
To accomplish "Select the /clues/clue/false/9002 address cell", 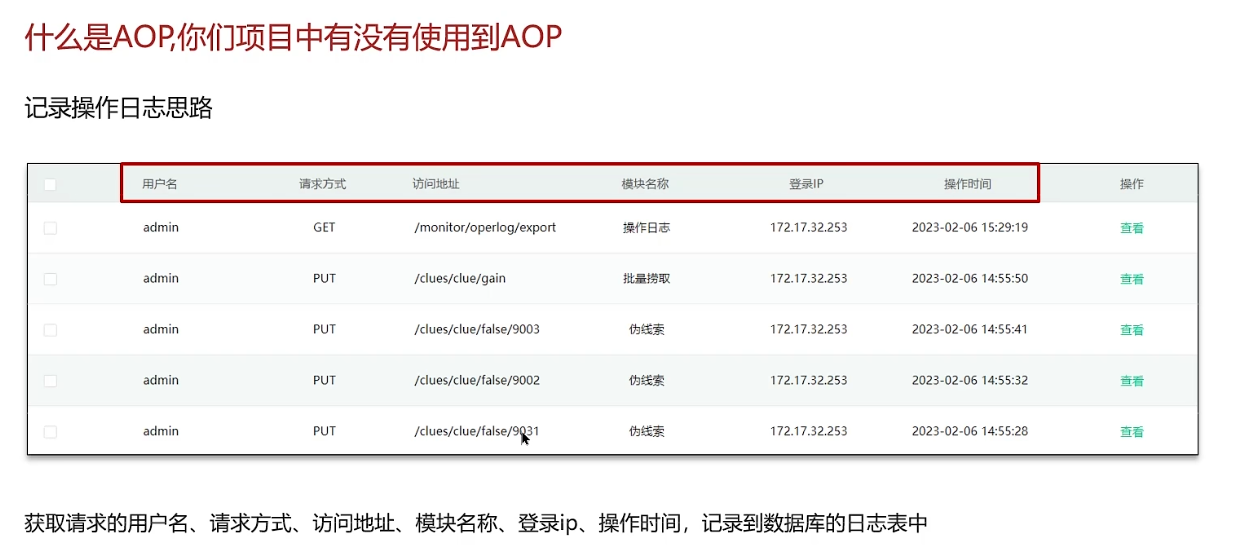I will 477,380.
